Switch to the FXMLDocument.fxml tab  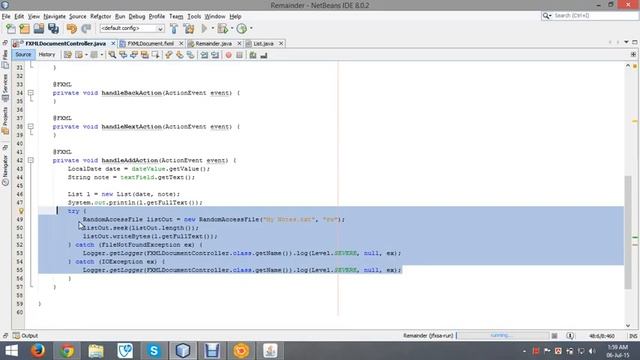point(151,44)
